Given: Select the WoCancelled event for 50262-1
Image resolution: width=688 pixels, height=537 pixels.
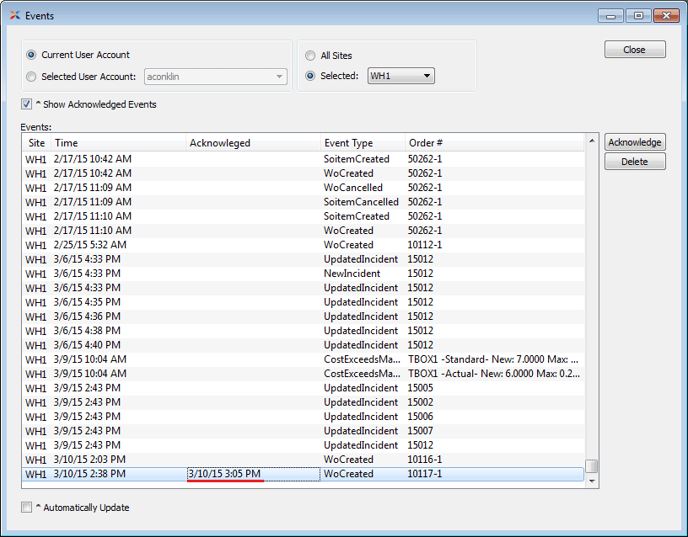Looking at the screenshot, I should pos(353,187).
